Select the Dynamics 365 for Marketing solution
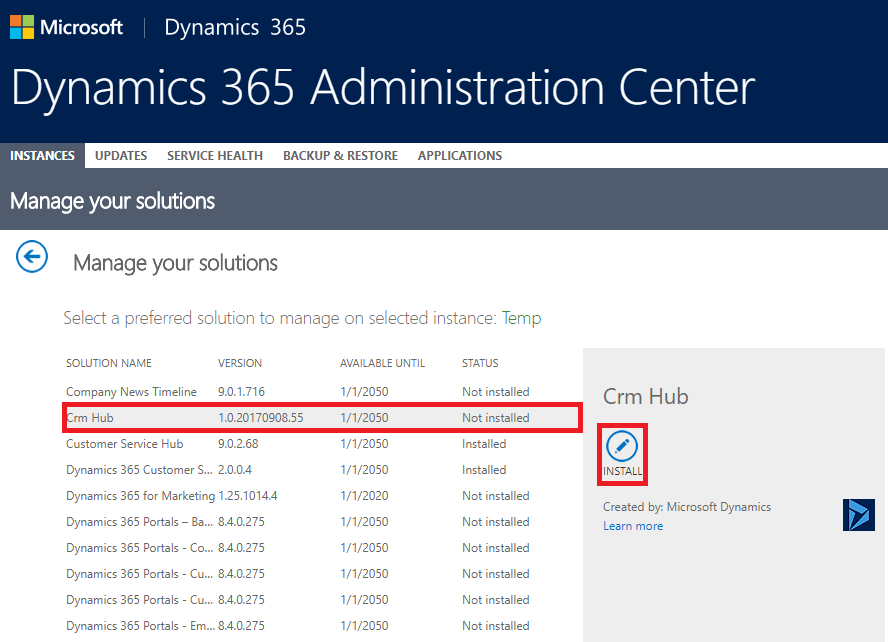The image size is (888, 642). pyautogui.click(x=140, y=496)
